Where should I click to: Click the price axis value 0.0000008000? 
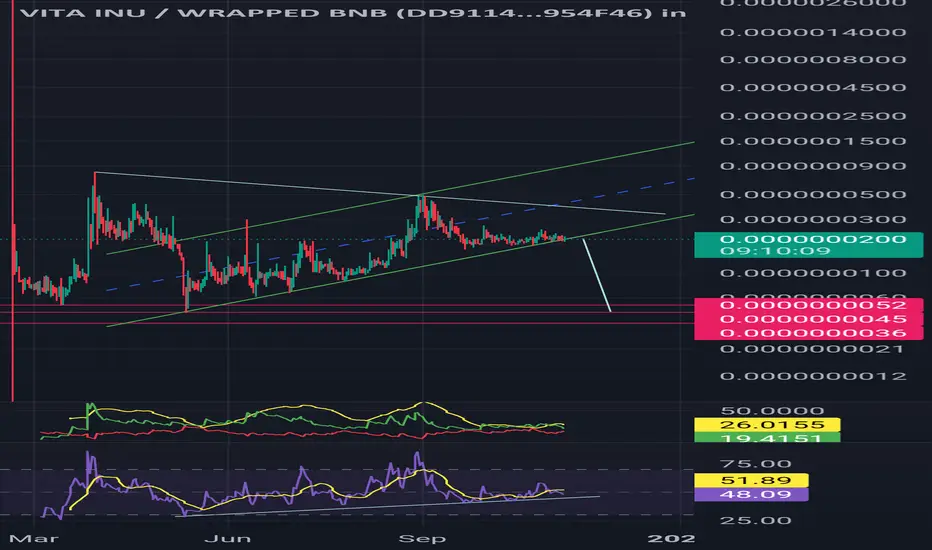tap(813, 59)
